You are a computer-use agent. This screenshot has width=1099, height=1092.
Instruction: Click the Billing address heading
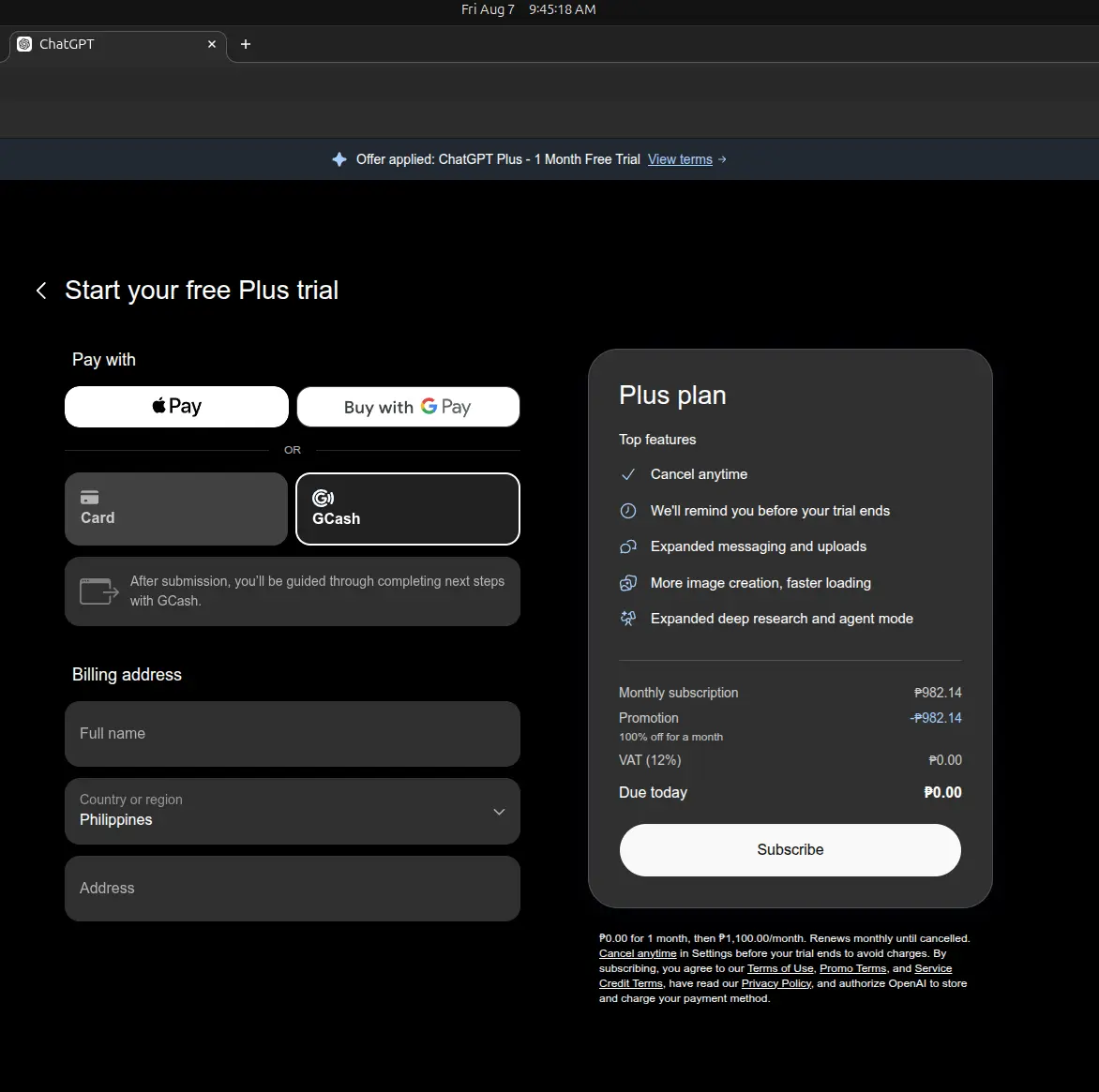click(127, 675)
